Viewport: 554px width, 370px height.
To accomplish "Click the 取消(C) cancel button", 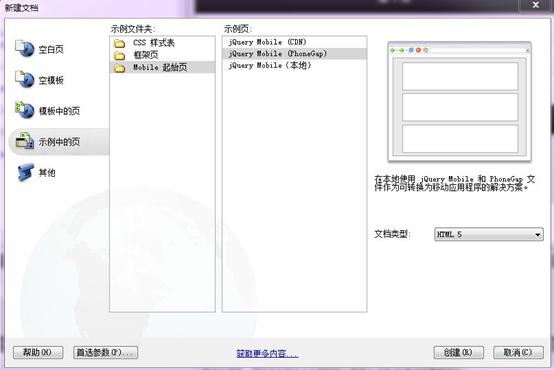I will (x=518, y=352).
